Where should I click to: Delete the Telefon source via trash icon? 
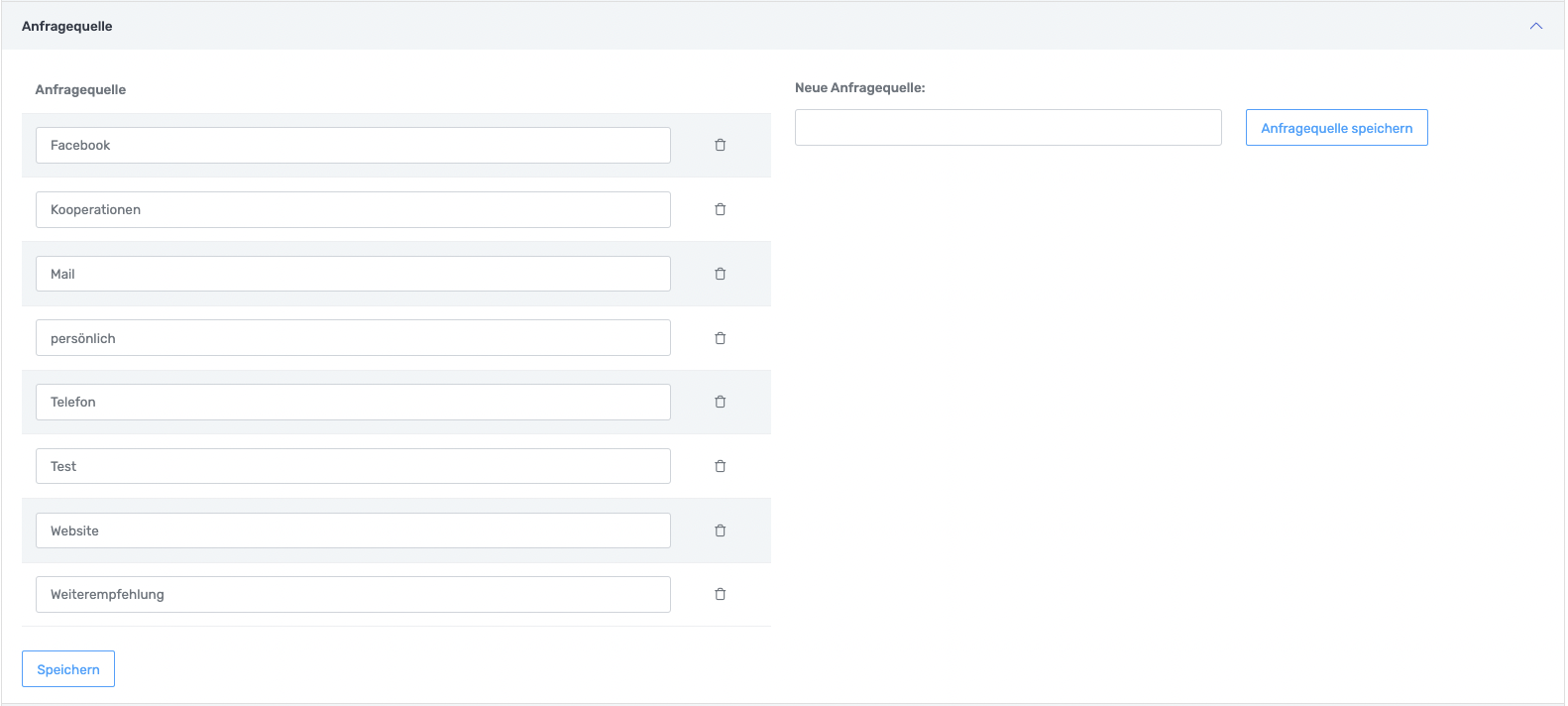(x=721, y=402)
